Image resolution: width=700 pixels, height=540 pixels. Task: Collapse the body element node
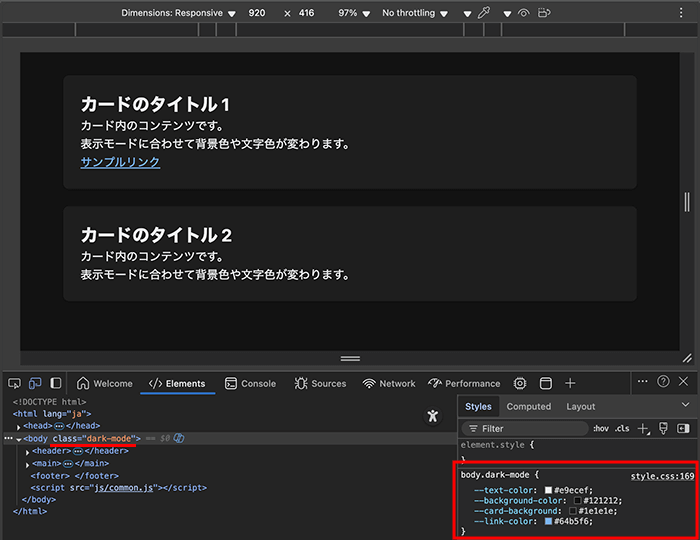19,439
